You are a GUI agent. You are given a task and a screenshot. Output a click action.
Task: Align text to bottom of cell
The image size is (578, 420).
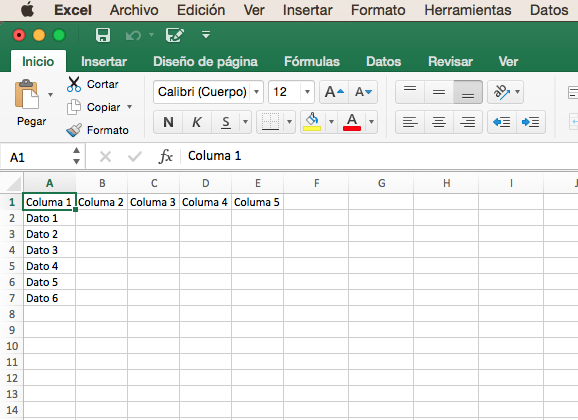pos(468,91)
